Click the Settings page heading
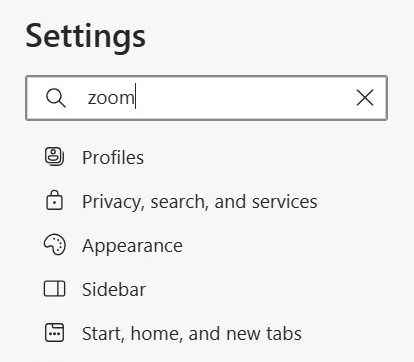Image resolution: width=414 pixels, height=362 pixels. (x=86, y=37)
